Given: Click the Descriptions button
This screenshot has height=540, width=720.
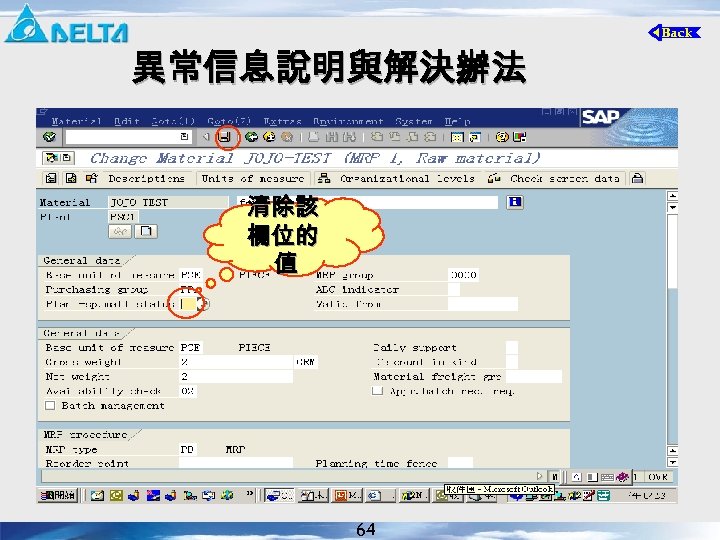Looking at the screenshot, I should tap(146, 178).
